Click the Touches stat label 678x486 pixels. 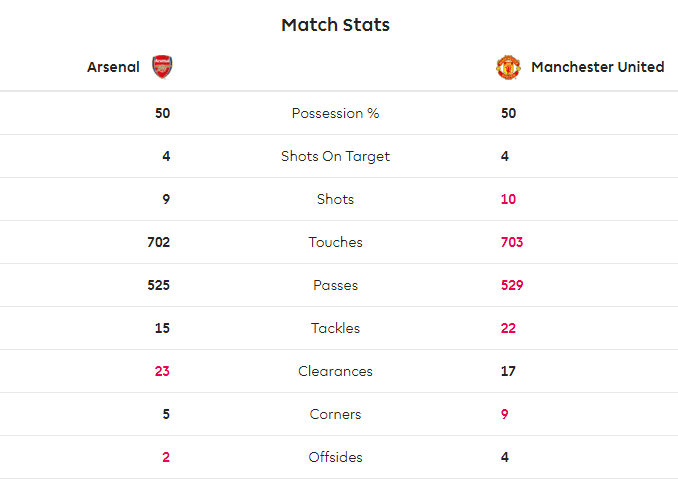(x=336, y=242)
